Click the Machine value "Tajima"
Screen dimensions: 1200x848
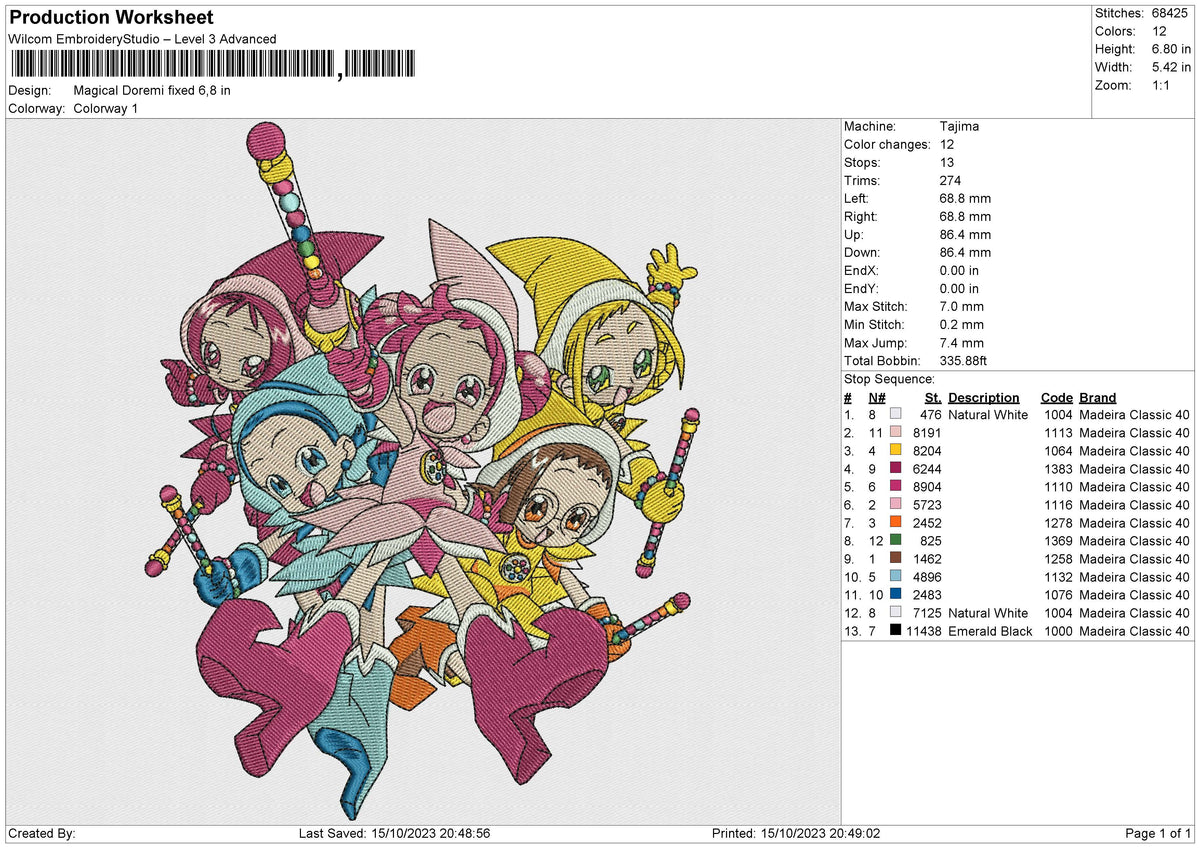pos(959,127)
